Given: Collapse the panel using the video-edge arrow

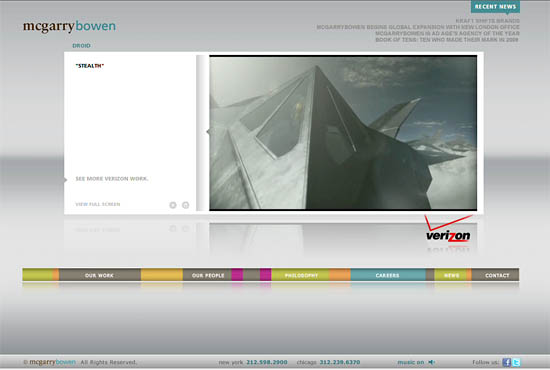Looking at the screenshot, I should click(208, 132).
